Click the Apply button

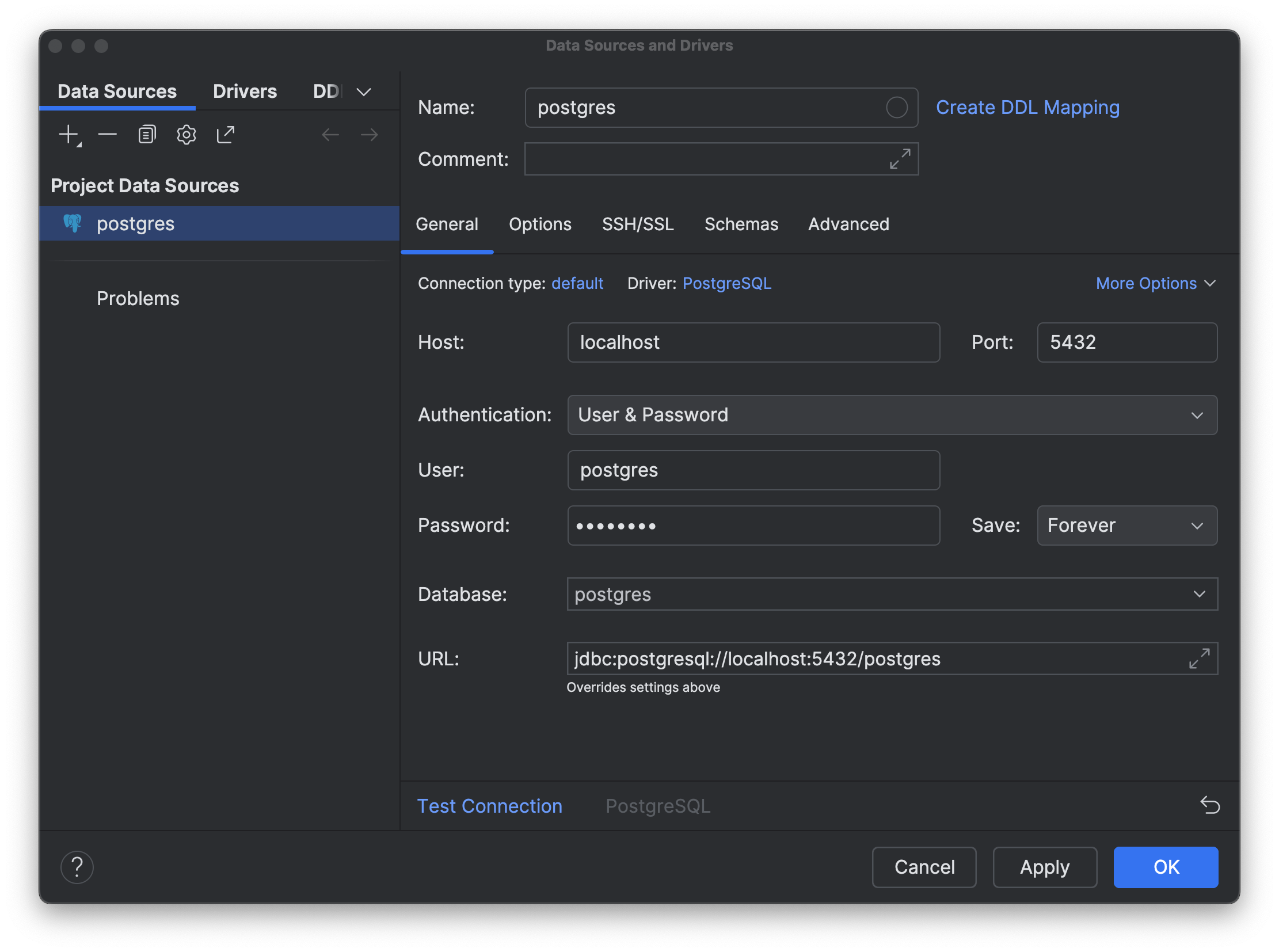coord(1044,867)
